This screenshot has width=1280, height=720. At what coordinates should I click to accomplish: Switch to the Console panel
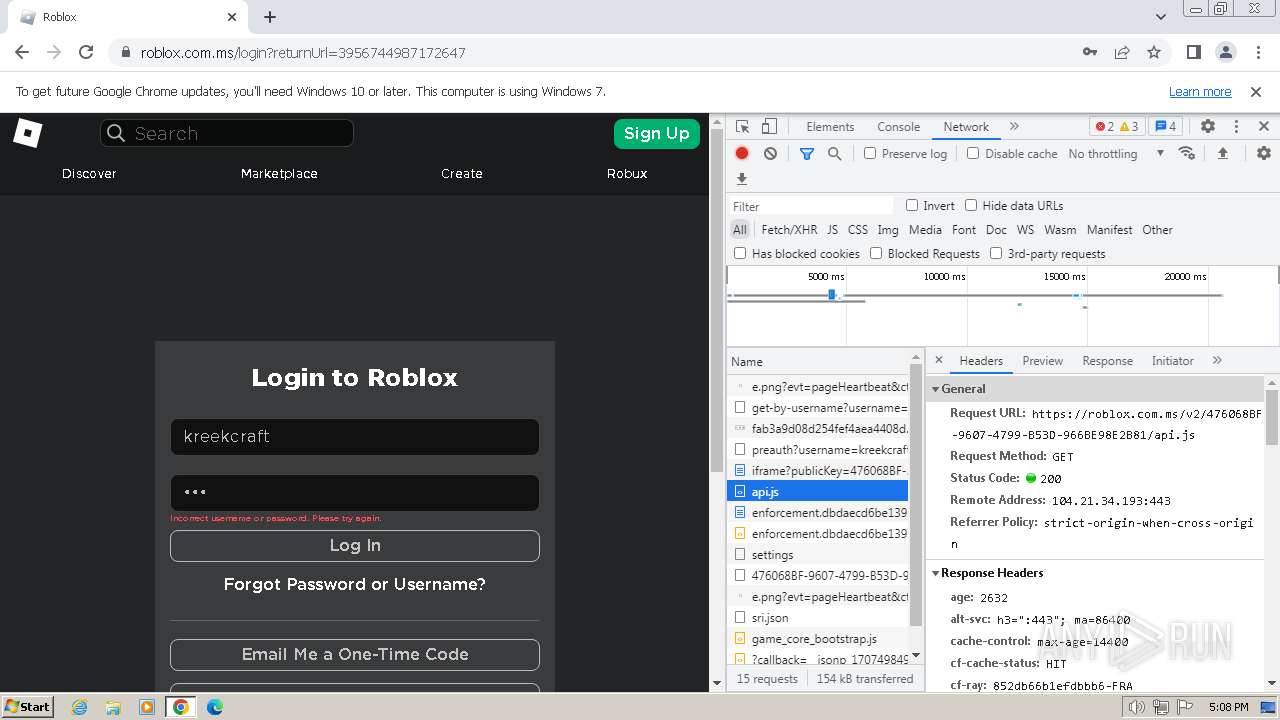click(898, 127)
